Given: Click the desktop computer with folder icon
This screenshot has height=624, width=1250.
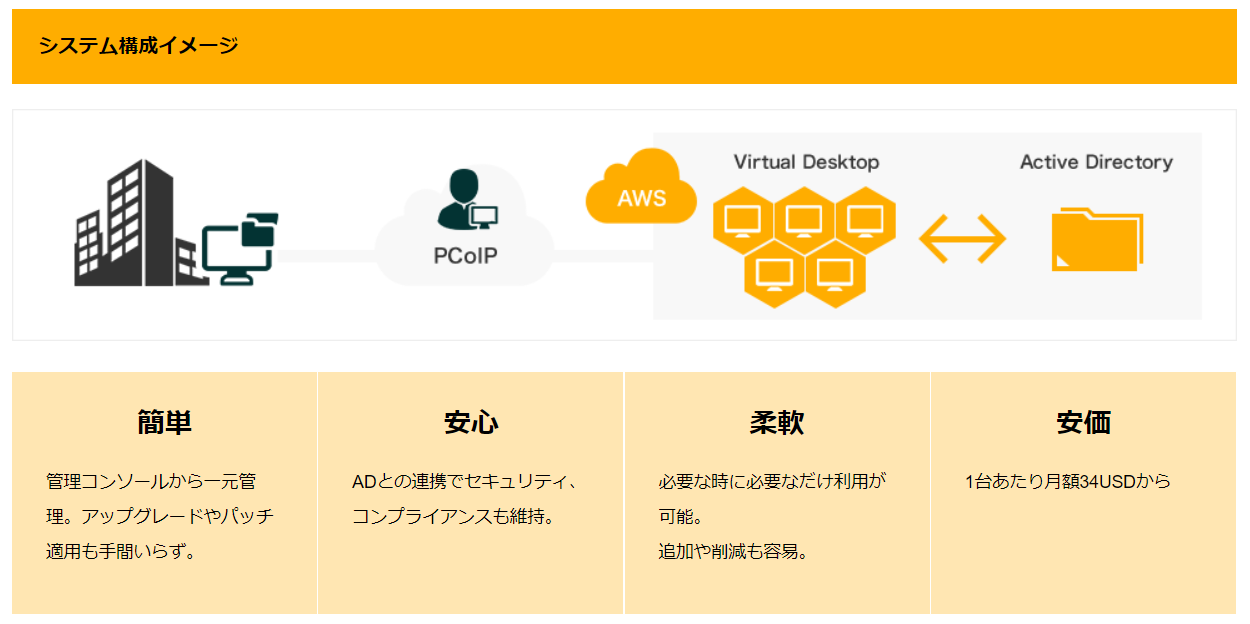Looking at the screenshot, I should 240,250.
